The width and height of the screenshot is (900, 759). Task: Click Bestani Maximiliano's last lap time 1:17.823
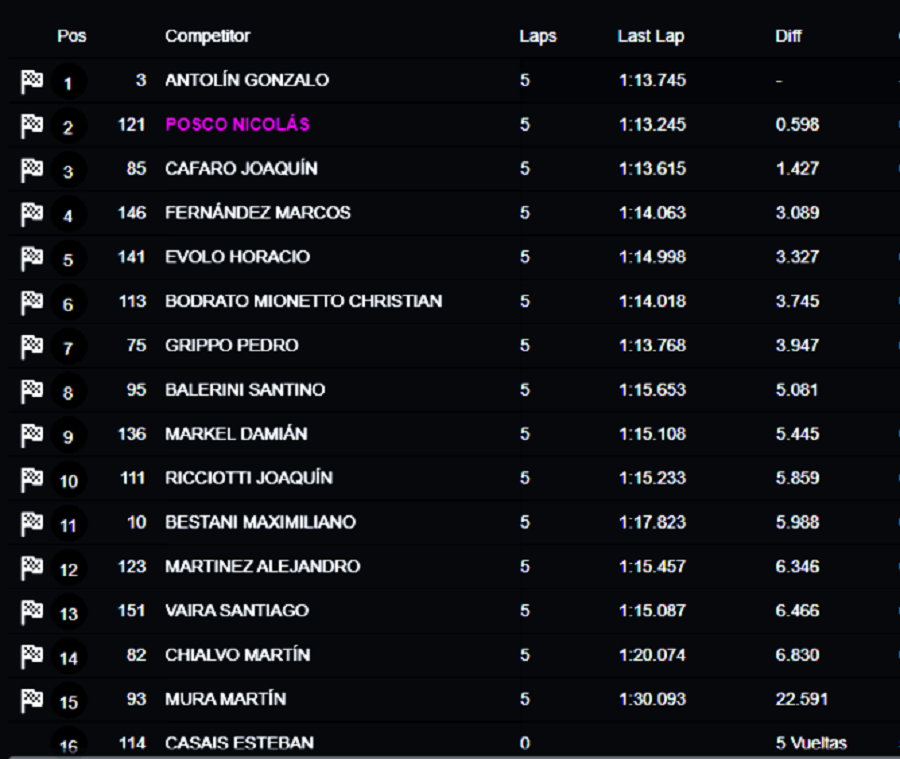(653, 522)
